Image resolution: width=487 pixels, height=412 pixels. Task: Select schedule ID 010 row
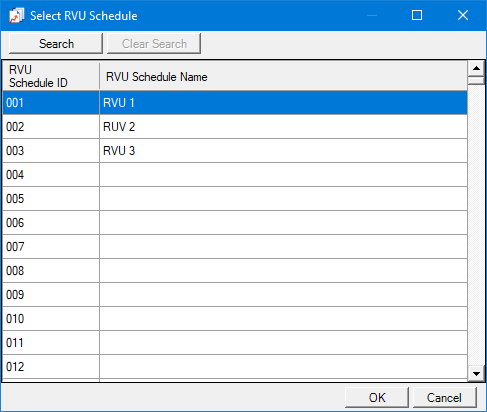point(235,319)
